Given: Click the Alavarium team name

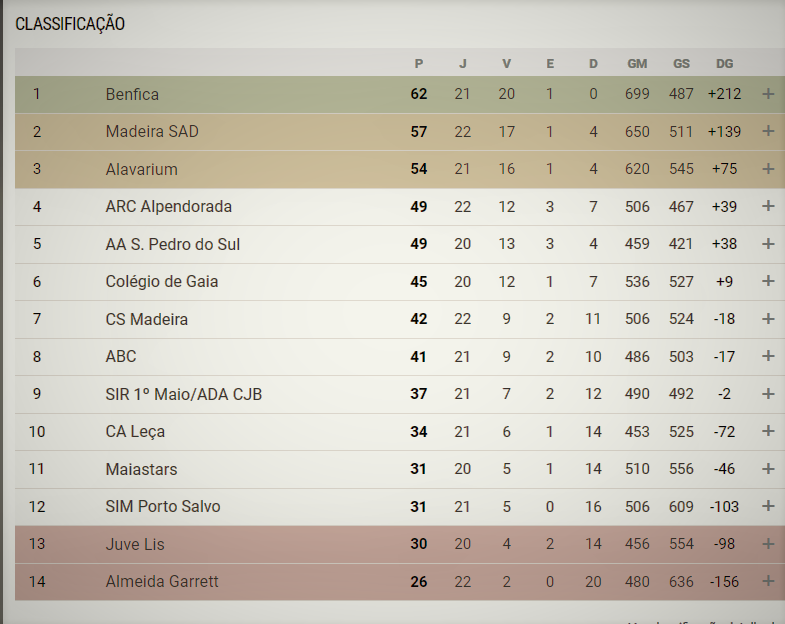Looking at the screenshot, I should point(135,169).
